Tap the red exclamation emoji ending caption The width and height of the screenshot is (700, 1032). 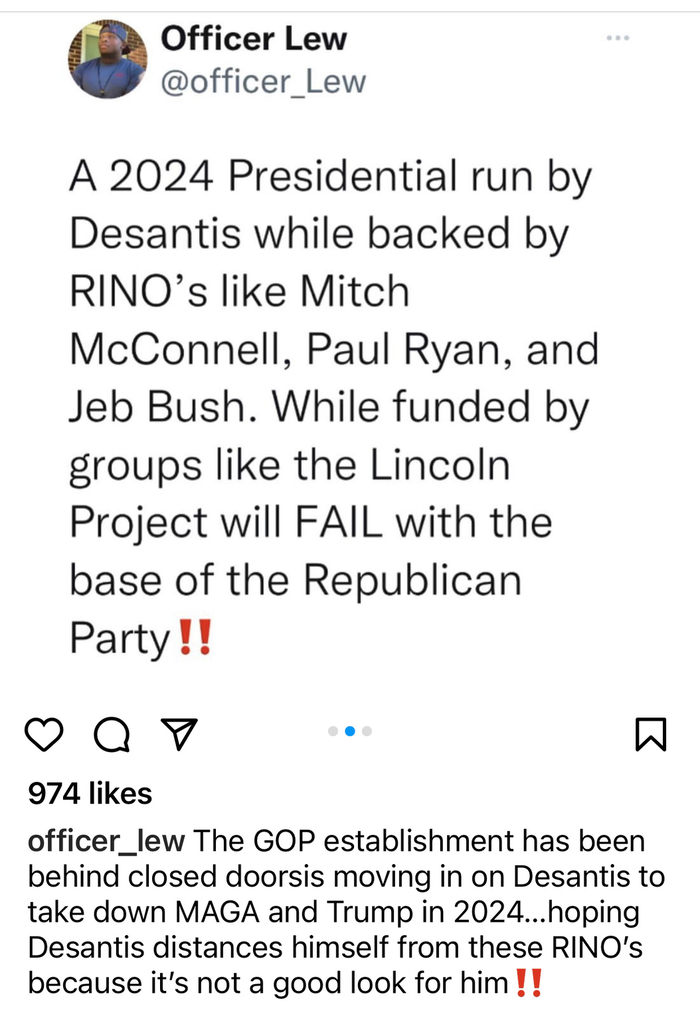click(x=527, y=983)
